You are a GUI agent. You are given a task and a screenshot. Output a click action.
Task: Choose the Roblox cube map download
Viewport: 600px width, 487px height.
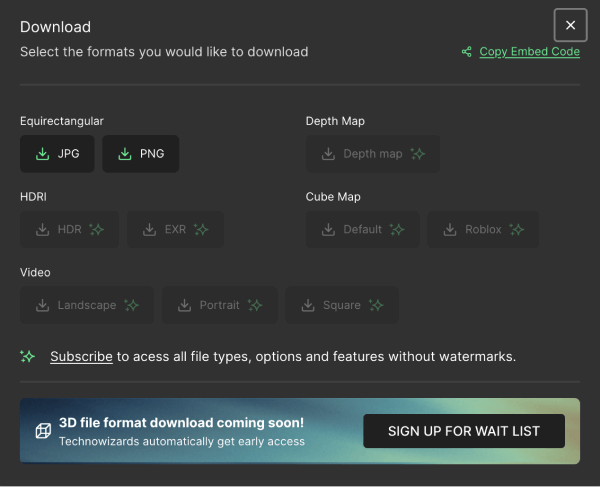coord(483,229)
